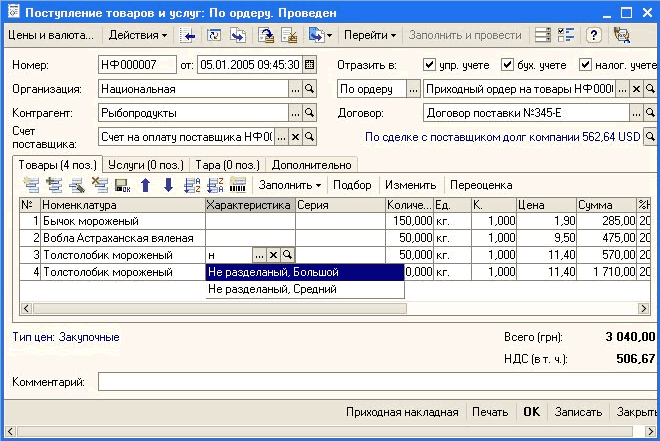This screenshot has height=441, width=660.
Task: Click magnifier icon next to Организация field
Action: coord(309,89)
